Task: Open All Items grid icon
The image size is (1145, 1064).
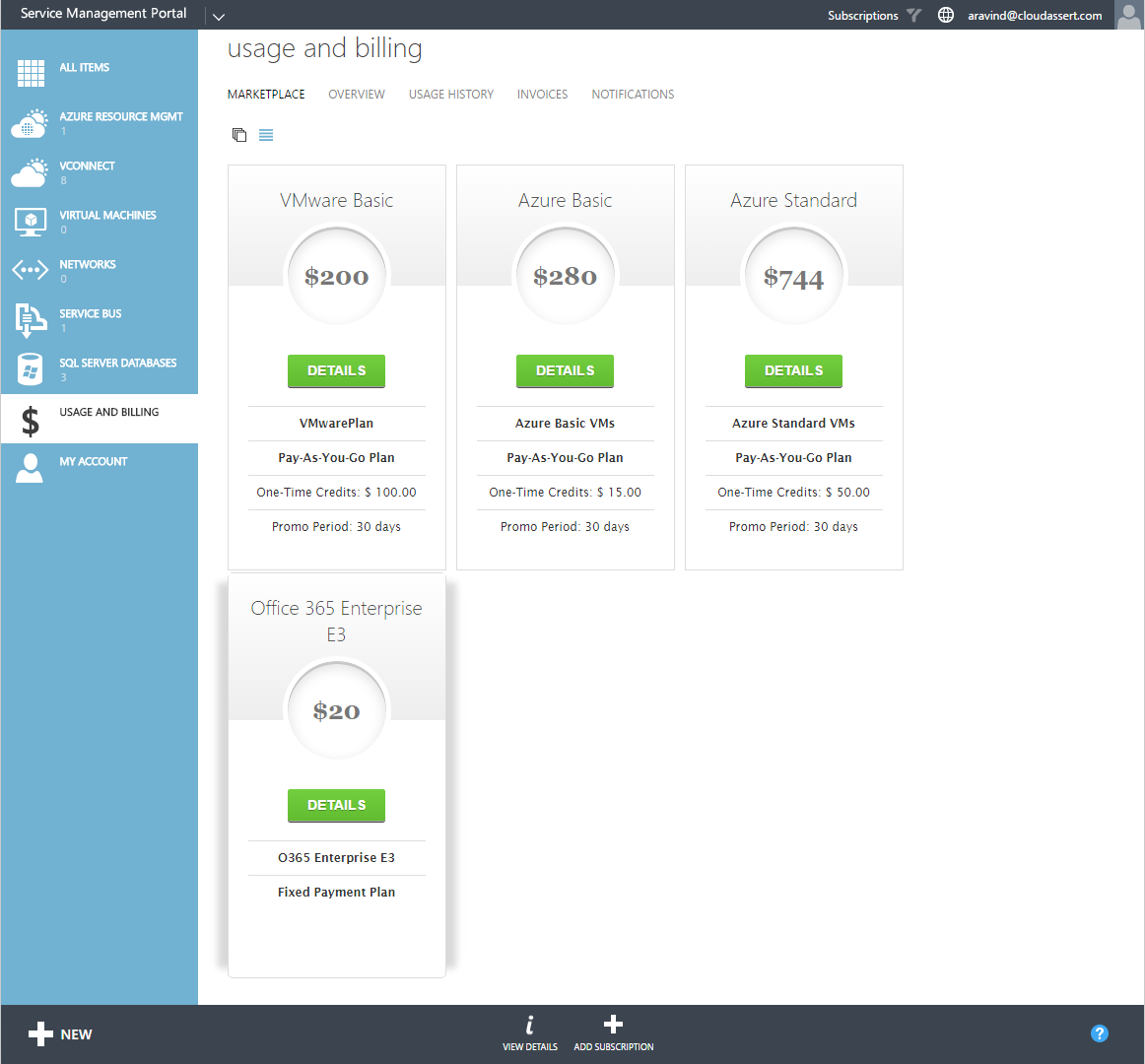Action: point(31,73)
